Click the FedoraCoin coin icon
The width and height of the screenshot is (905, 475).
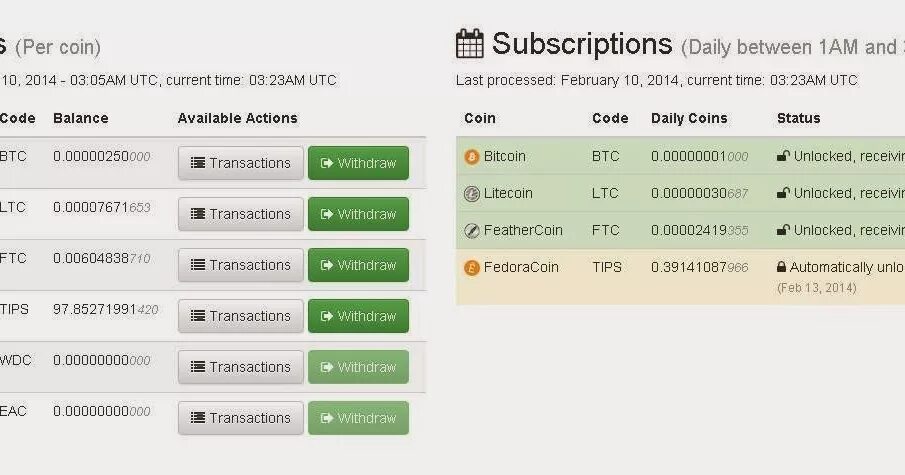[x=472, y=267]
